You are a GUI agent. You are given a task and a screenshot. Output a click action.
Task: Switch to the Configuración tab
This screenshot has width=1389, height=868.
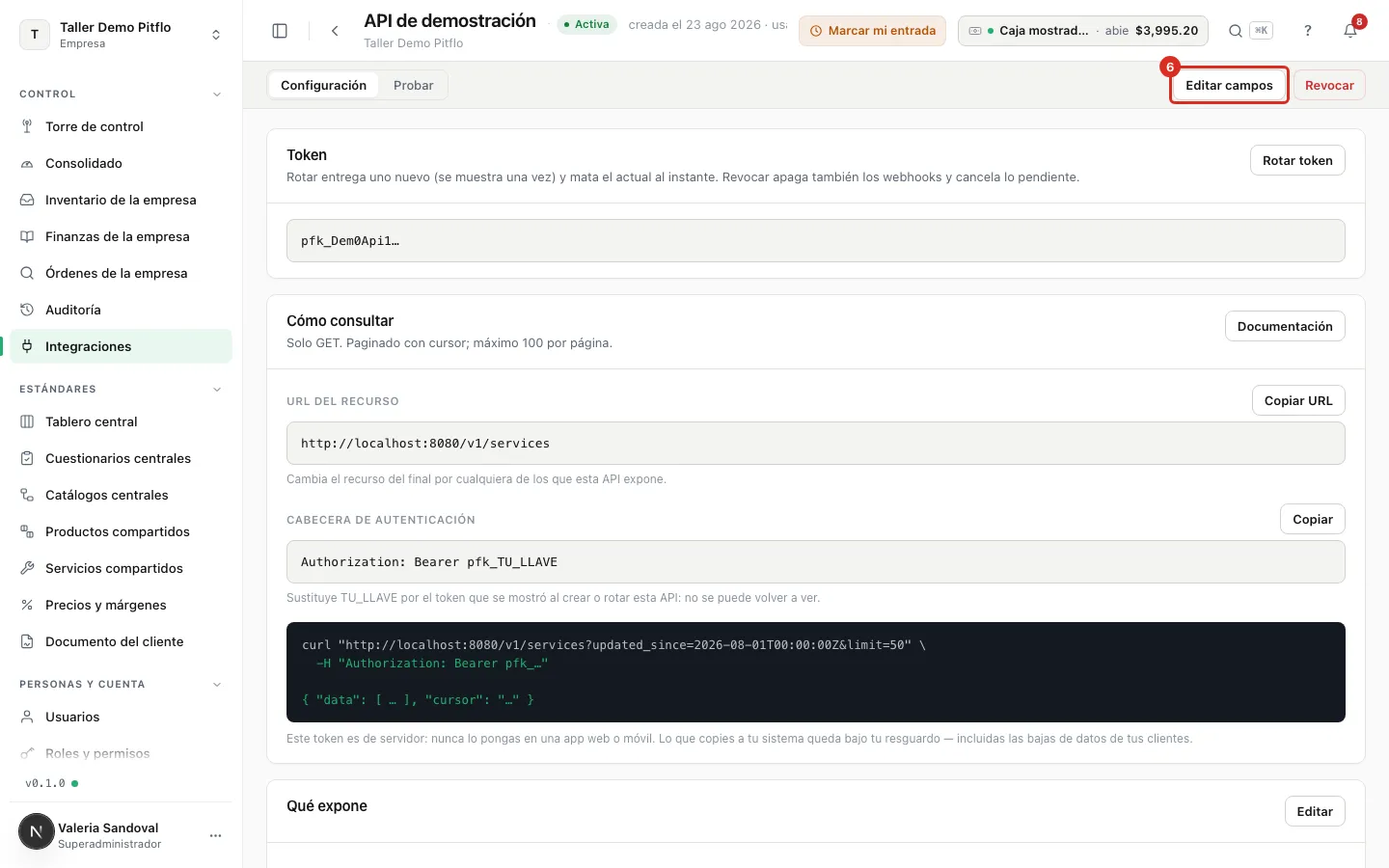pos(323,85)
